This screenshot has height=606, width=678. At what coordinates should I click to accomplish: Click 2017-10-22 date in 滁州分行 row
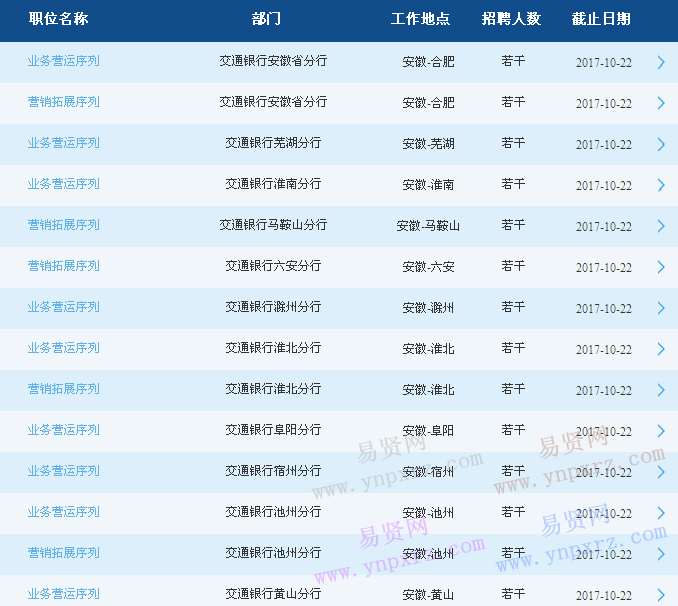click(604, 309)
